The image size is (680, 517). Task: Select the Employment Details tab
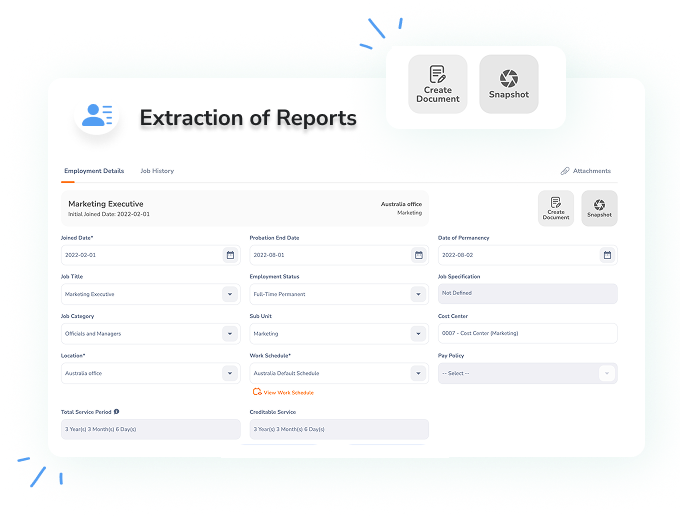[94, 171]
